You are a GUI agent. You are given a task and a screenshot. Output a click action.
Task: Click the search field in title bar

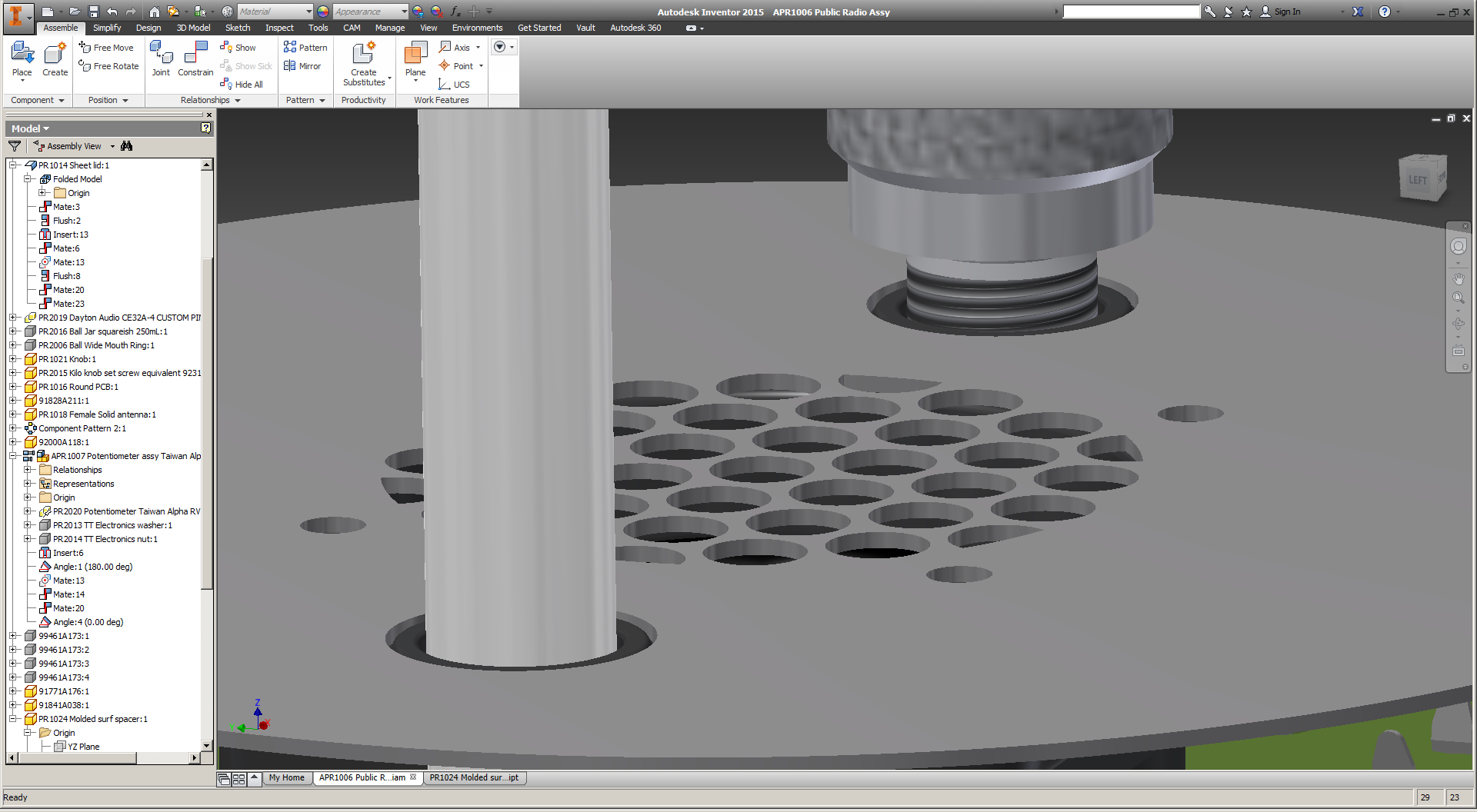point(1131,12)
